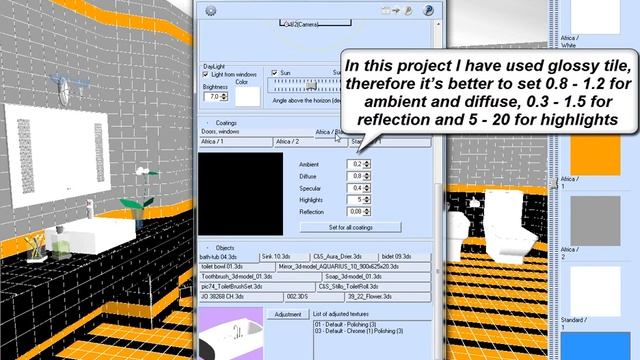Click the Ambient value field
This screenshot has height=360, width=640.
pos(355,164)
